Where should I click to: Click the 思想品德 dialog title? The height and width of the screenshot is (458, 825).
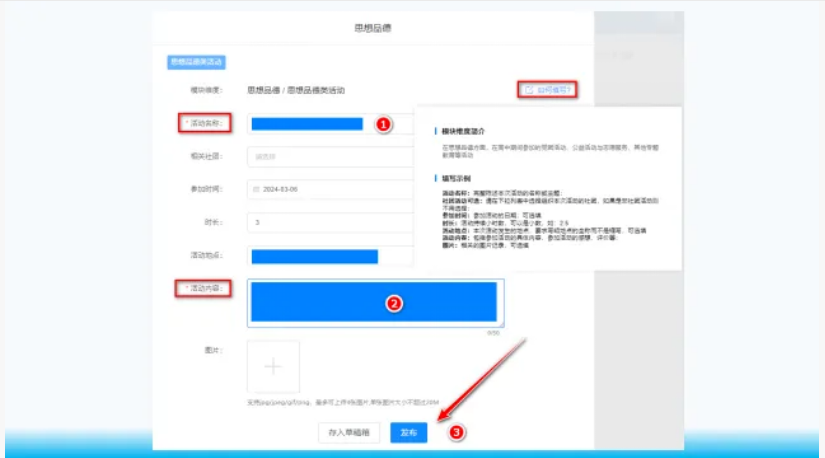point(373,27)
